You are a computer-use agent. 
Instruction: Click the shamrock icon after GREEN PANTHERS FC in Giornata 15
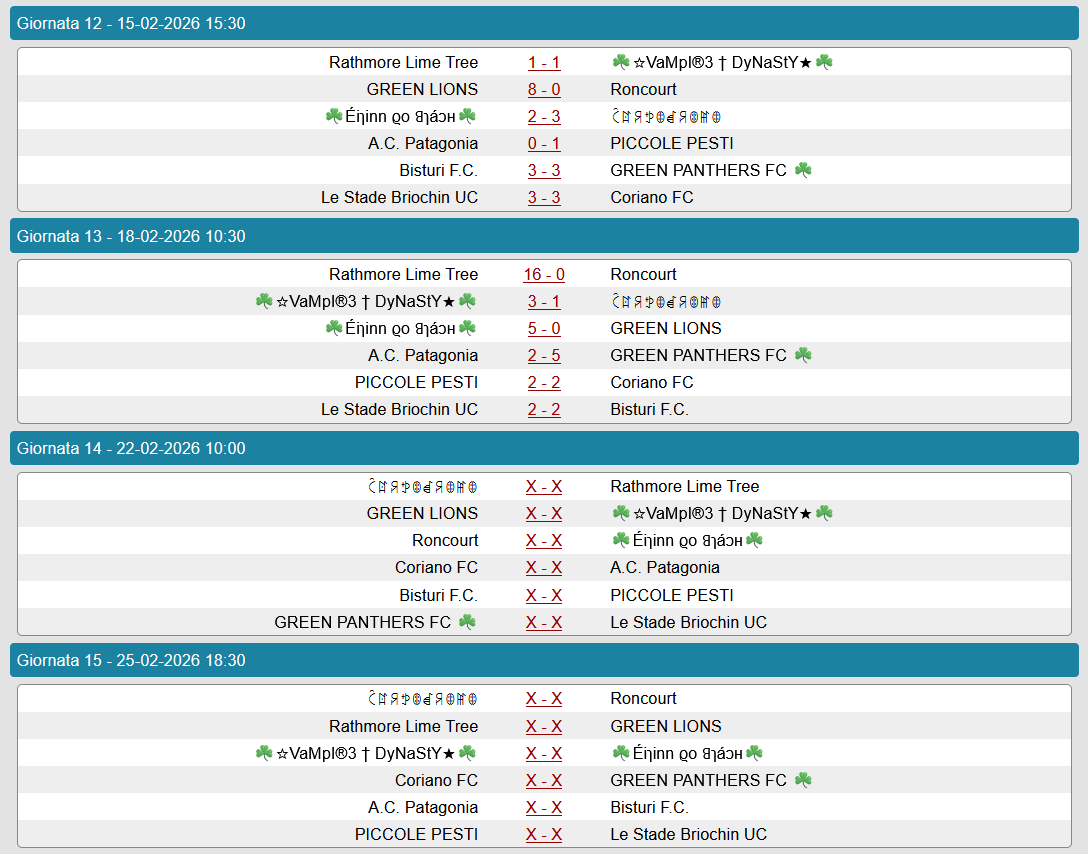point(803,780)
